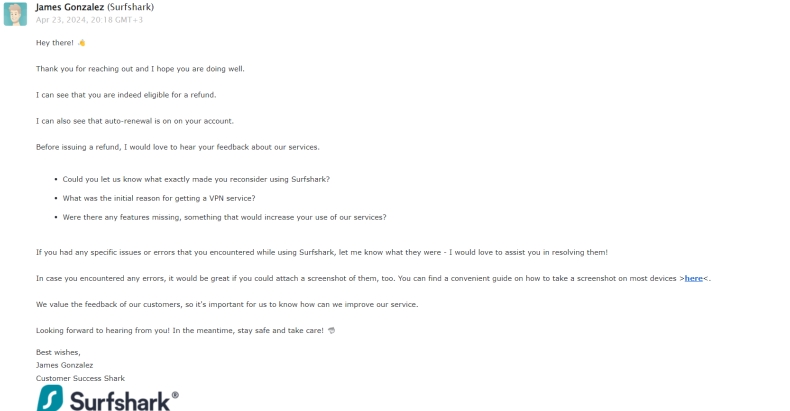Click the "Looking forward to hearing" line

tap(180, 330)
